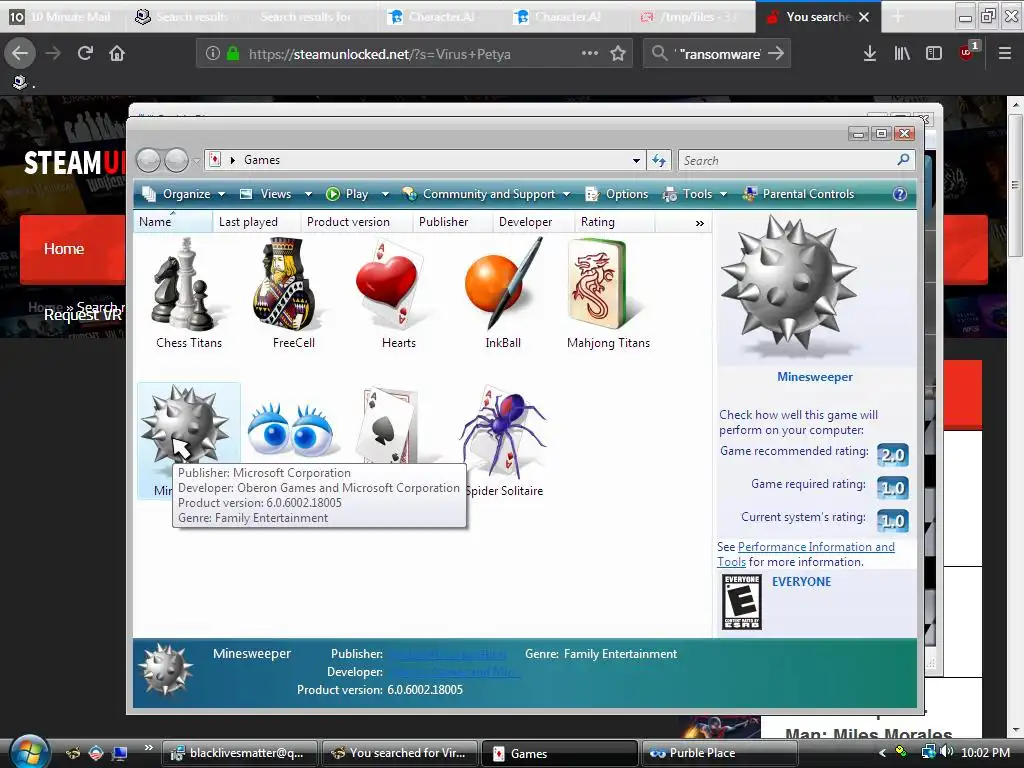The image size is (1024, 768).
Task: Select the Purble Place eyes icon
Action: [x=291, y=428]
